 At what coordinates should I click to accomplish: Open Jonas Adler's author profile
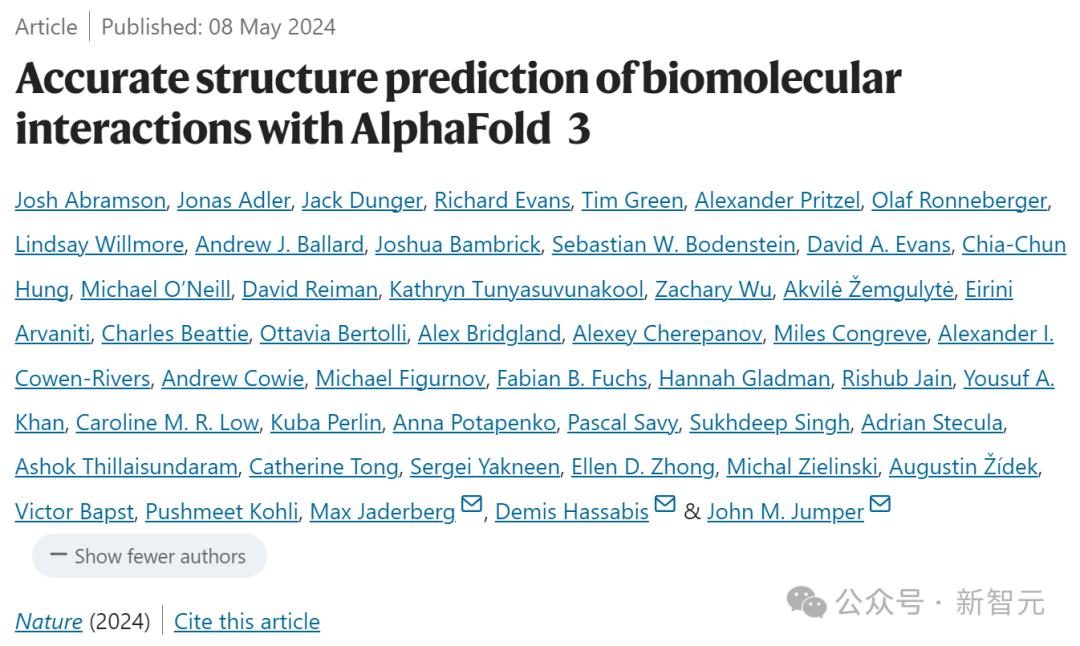pos(232,200)
